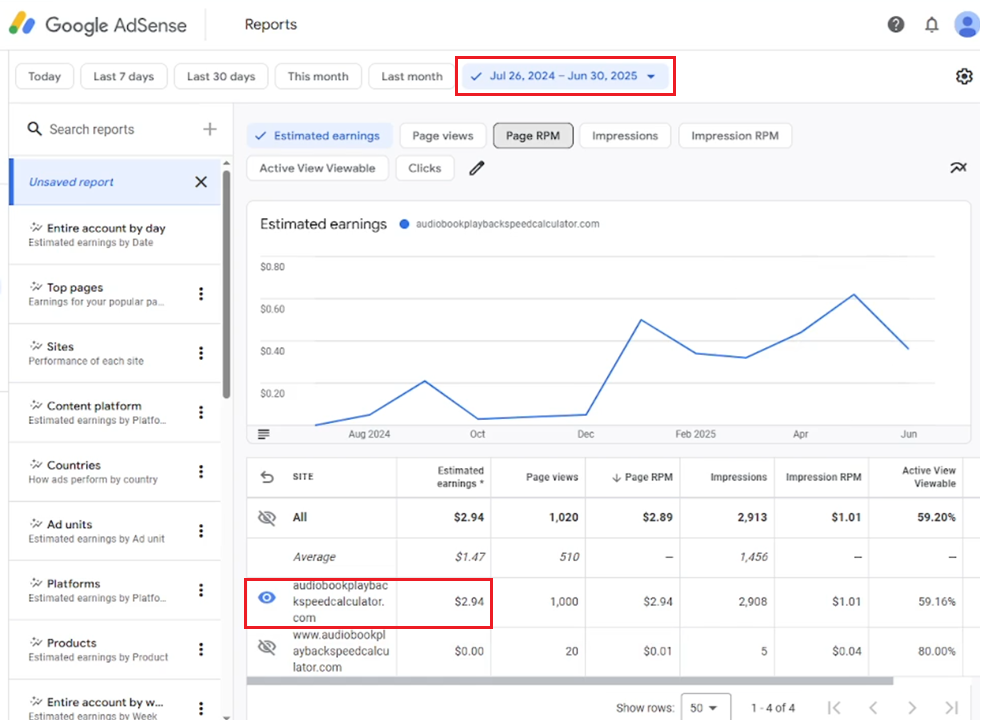Hide audiobookplaybackspeedcalculator.com from the chart

pyautogui.click(x=267, y=598)
